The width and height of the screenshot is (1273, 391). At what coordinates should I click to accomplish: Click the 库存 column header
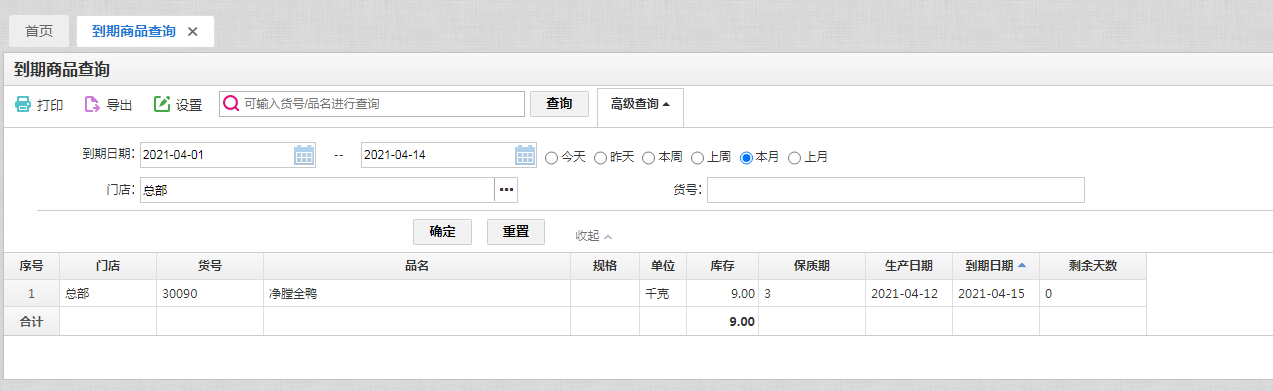pyautogui.click(x=723, y=266)
